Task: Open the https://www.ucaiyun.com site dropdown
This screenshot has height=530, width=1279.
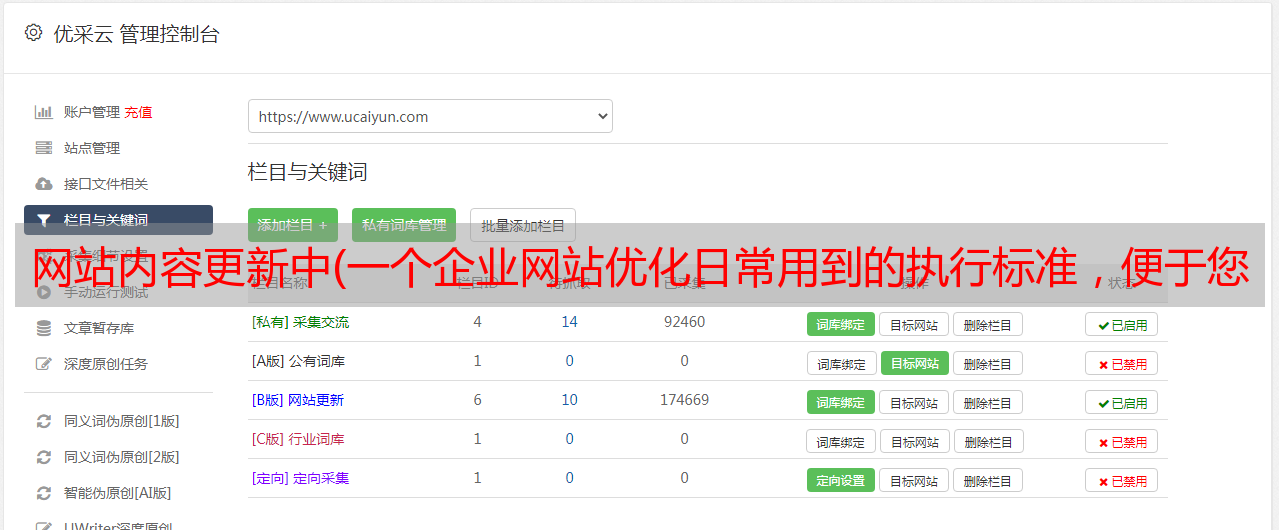Action: click(430, 116)
